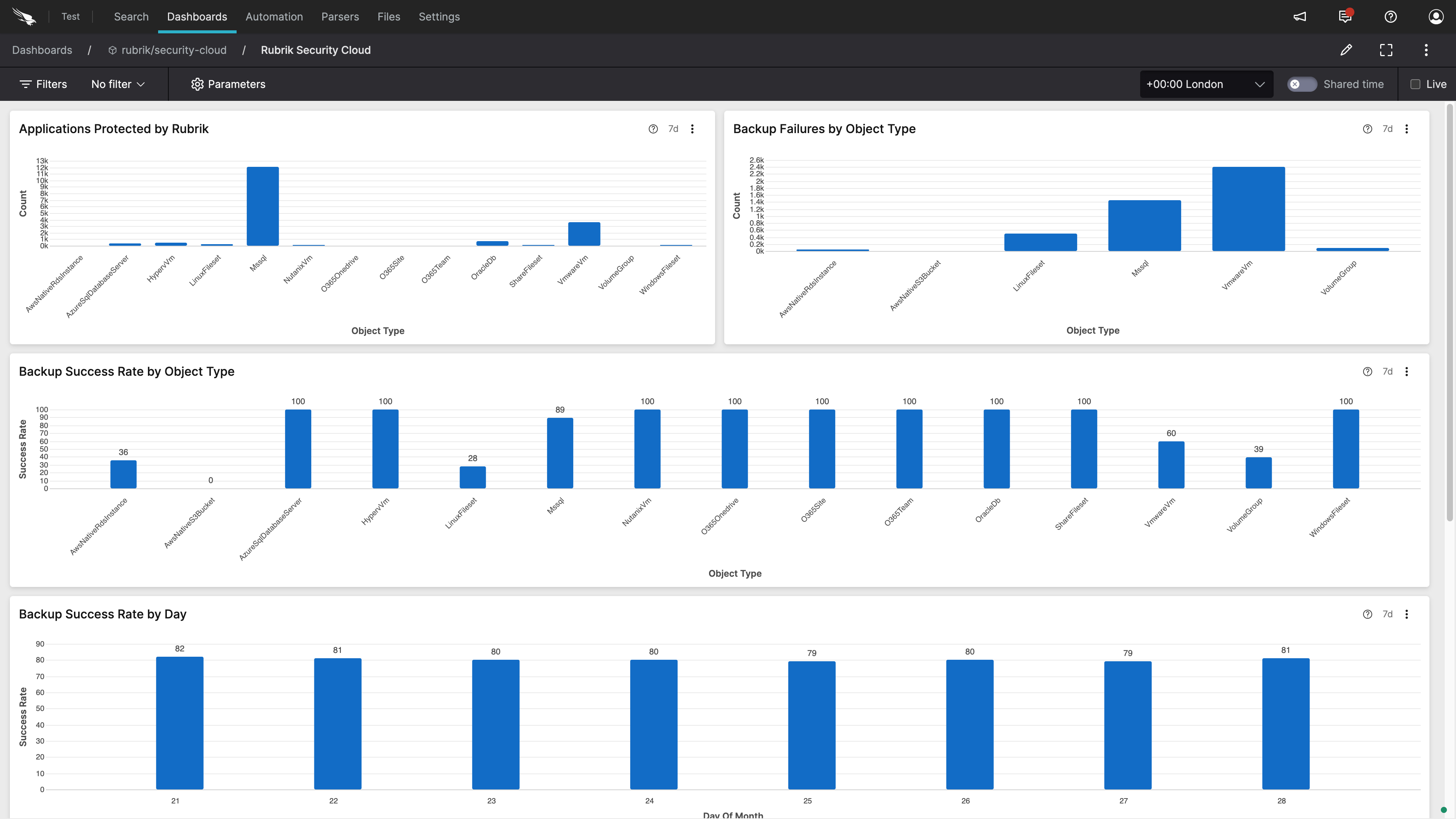Switch to the Automation tab
The width and height of the screenshot is (1456, 819).
point(274,17)
